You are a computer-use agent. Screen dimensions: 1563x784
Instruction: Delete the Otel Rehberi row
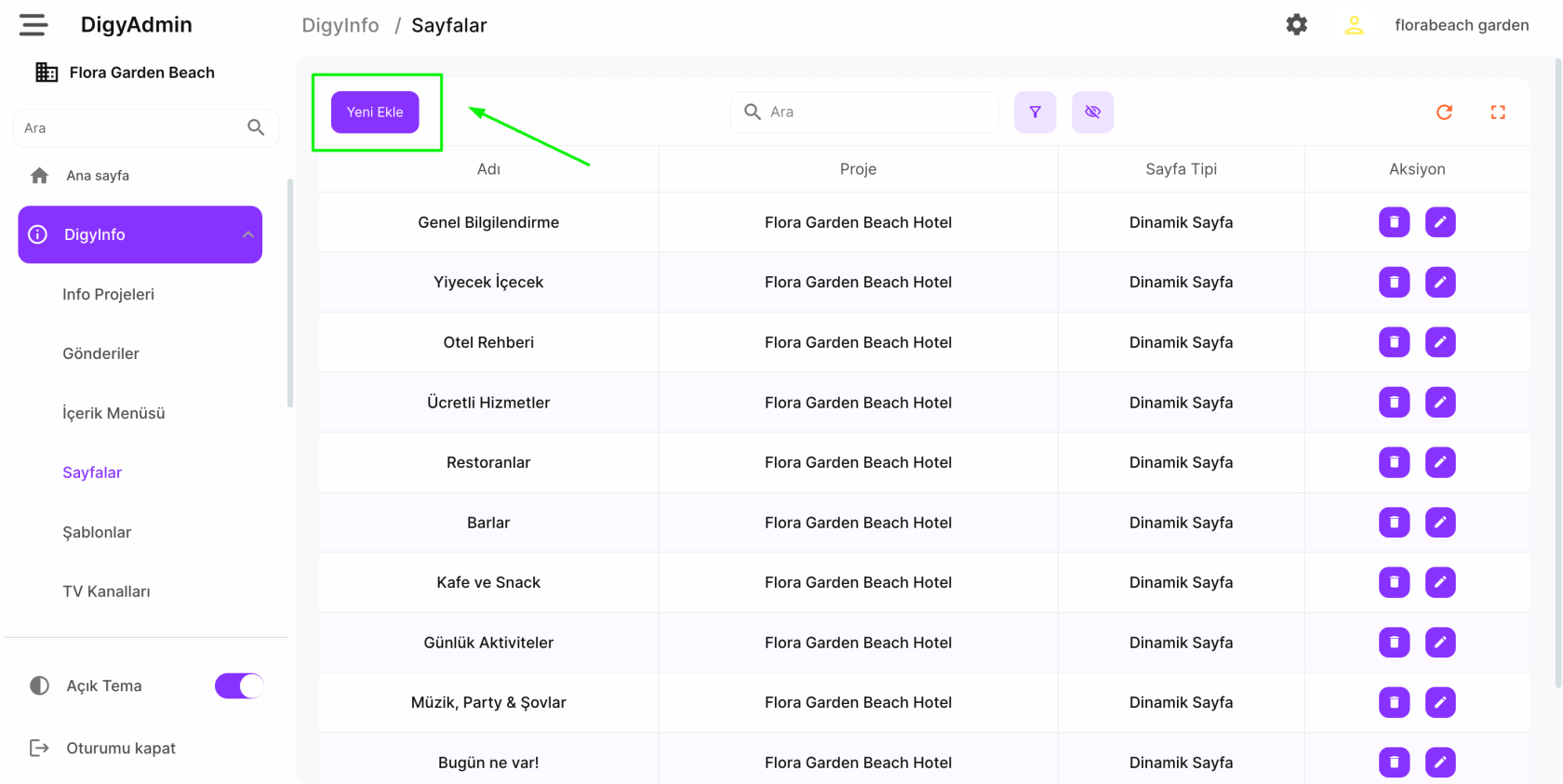pos(1394,342)
